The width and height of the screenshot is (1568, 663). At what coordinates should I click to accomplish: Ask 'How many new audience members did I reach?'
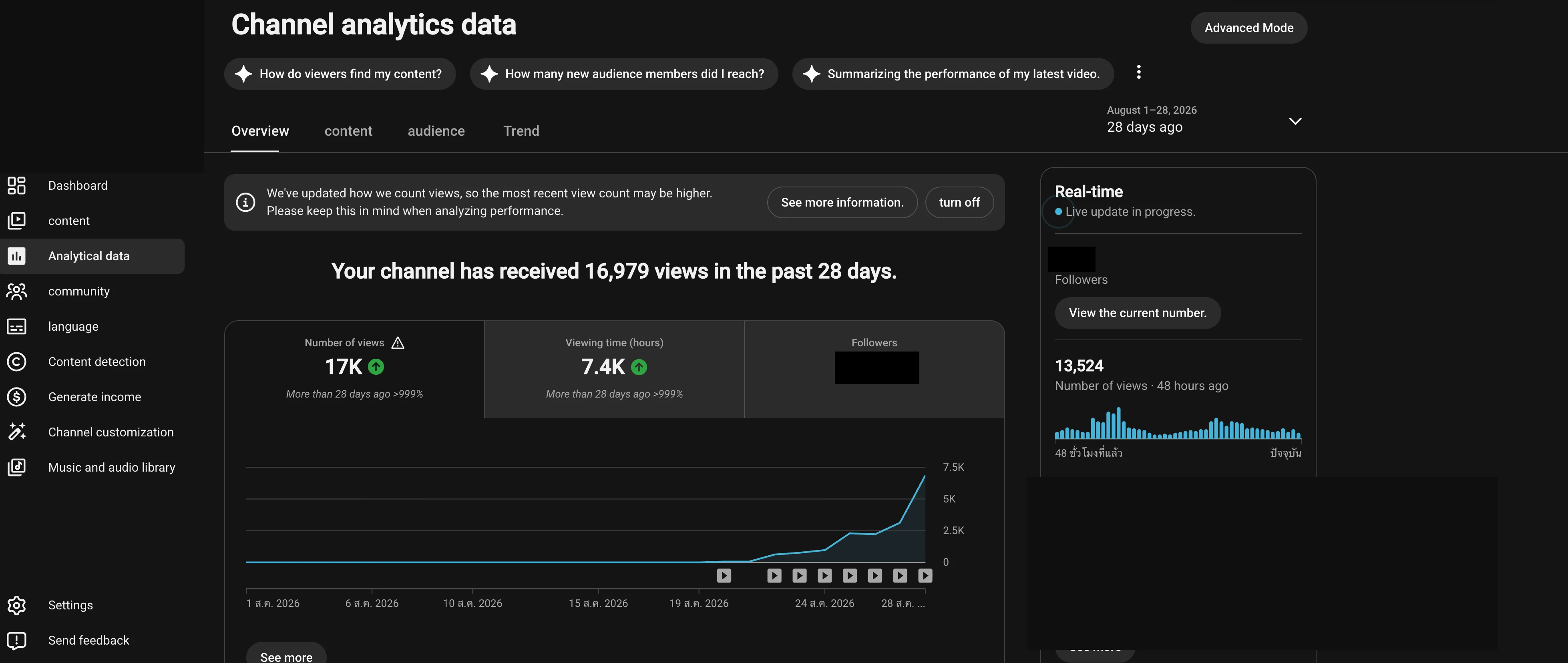(x=624, y=74)
